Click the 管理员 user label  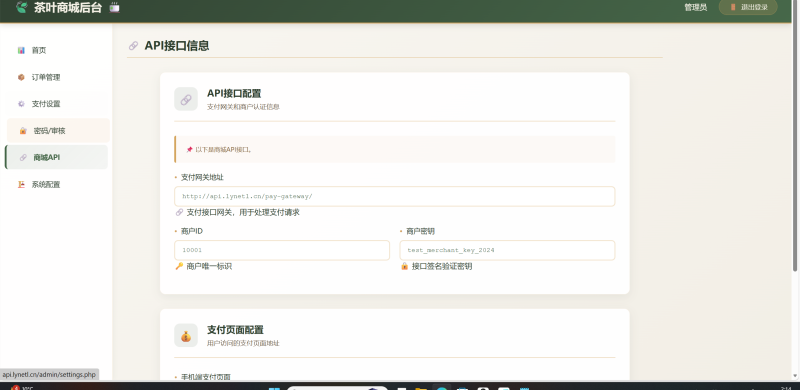coord(695,7)
